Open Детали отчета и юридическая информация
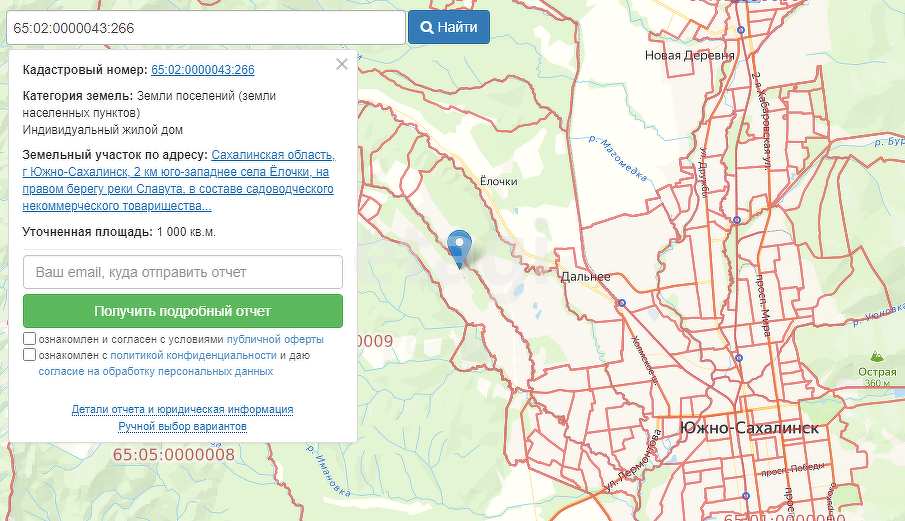This screenshot has height=521, width=905. 182,410
